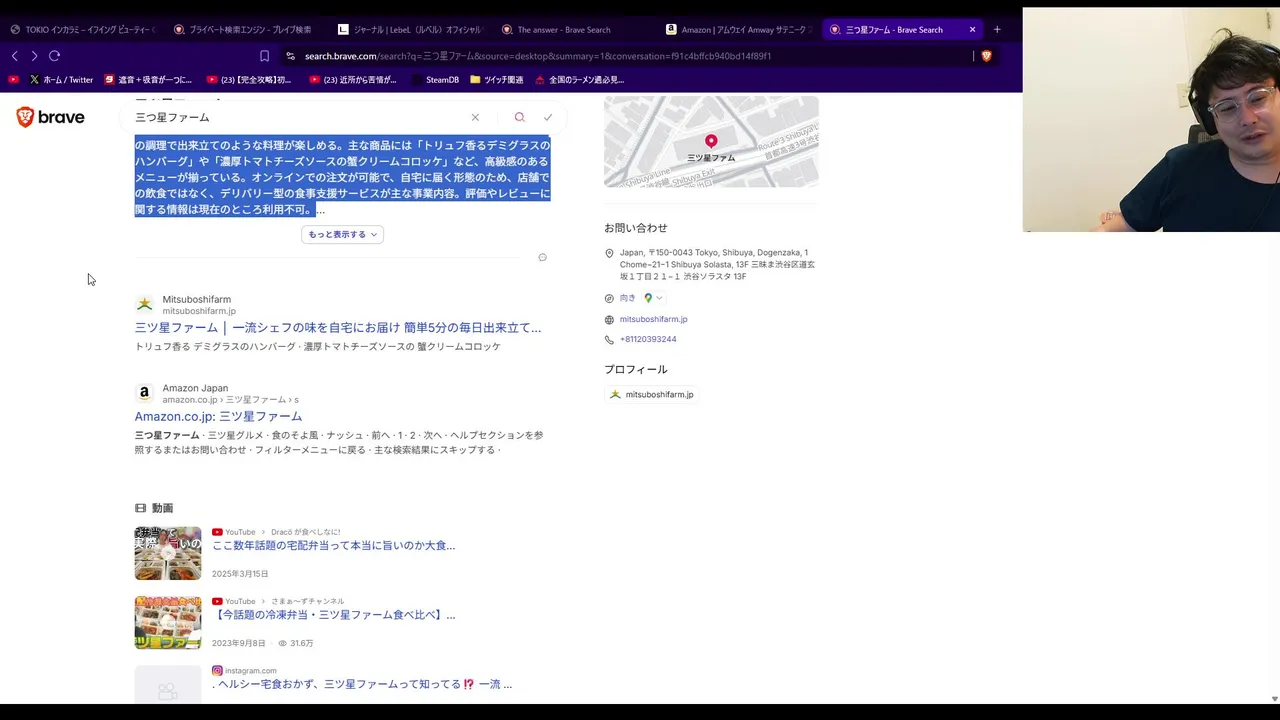Open the mitsuboshifarm.jp website link in the info panel
The image size is (1280, 720).
653,320
